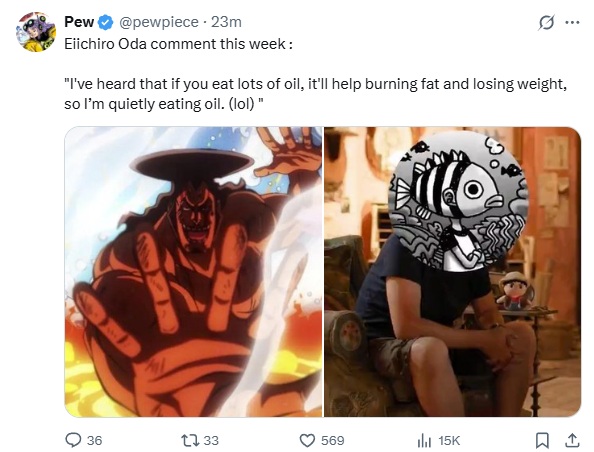The image size is (594, 452).
Task: View post analytics via the bar chart icon
Action: coord(424,440)
